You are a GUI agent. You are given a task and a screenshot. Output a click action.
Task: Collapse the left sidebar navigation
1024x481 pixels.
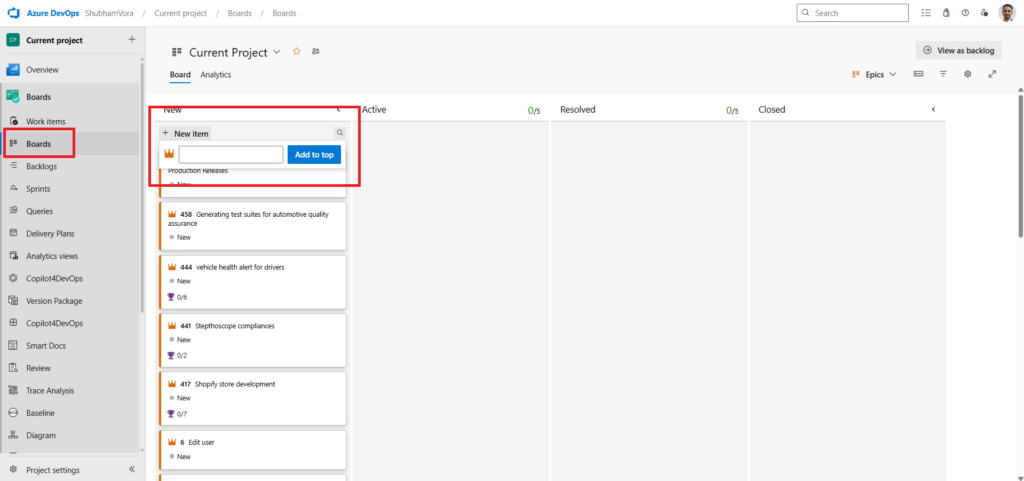pyautogui.click(x=132, y=469)
